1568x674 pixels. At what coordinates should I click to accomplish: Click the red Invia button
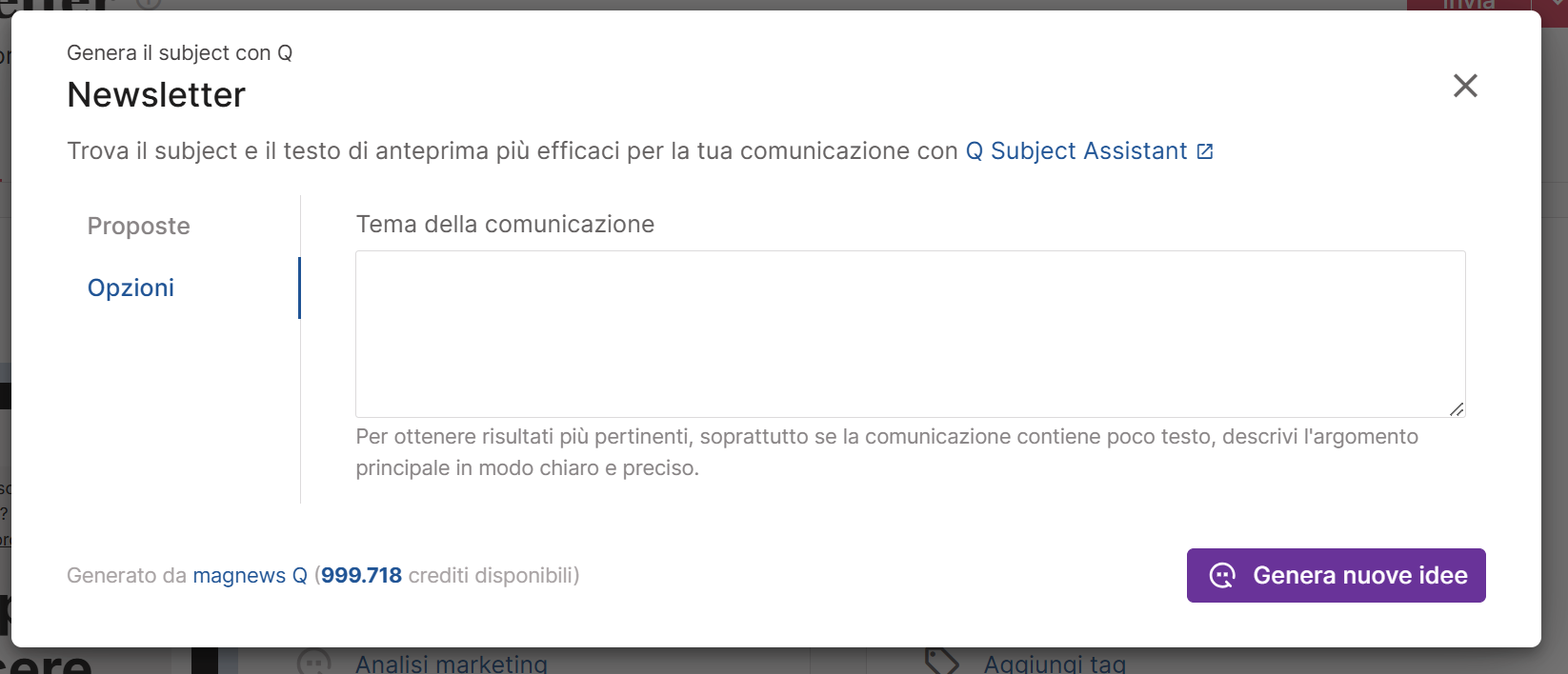pyautogui.click(x=1468, y=5)
